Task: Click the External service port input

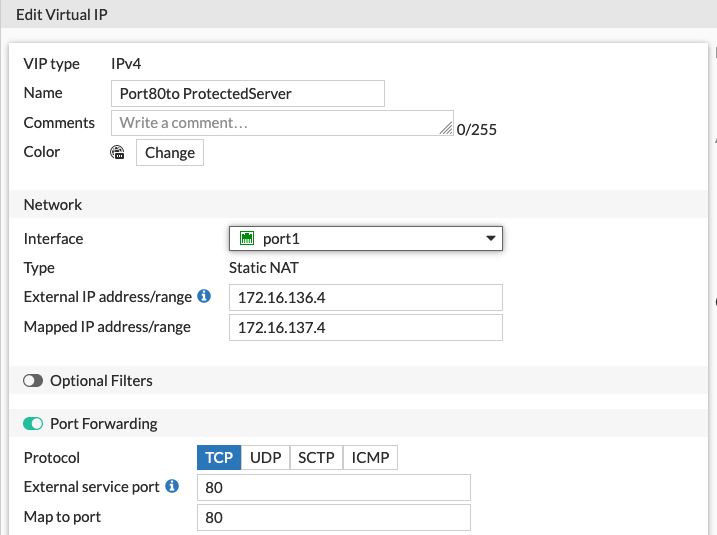Action: (x=333, y=488)
